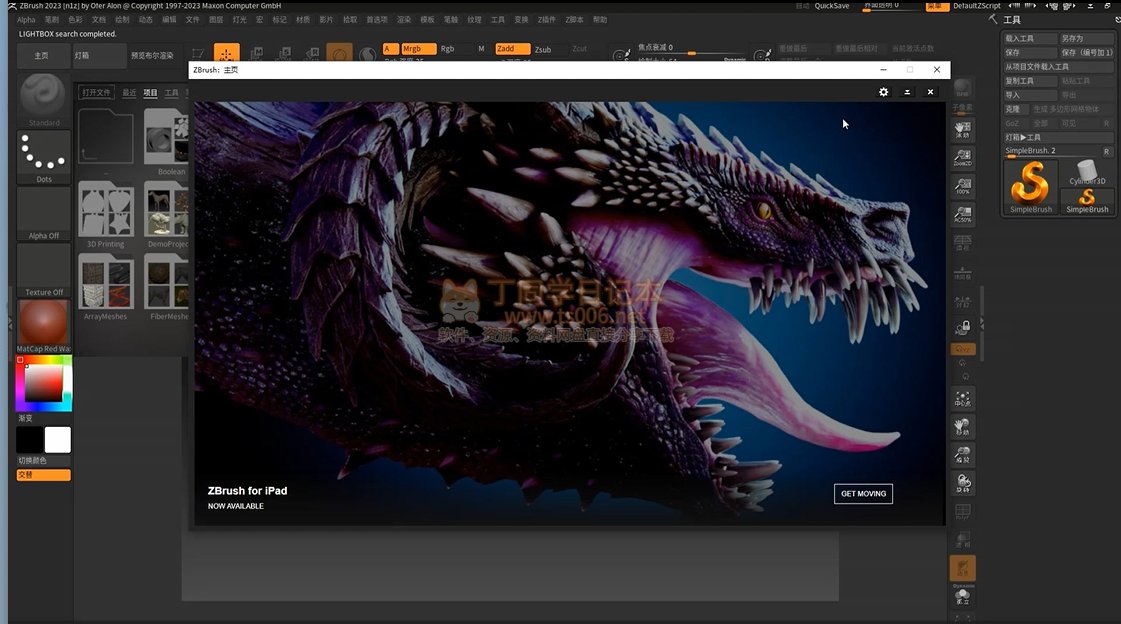Click the MatCap Red Wax material sphere
Viewport: 1121px width, 624px height.
coord(44,323)
